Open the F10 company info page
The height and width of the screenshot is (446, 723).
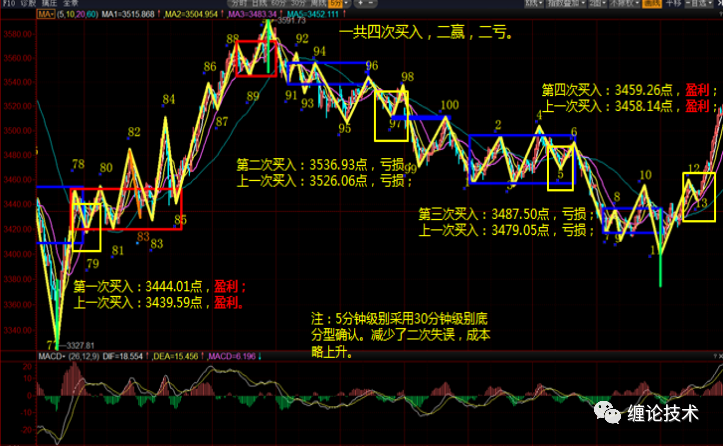click(x=9, y=3)
